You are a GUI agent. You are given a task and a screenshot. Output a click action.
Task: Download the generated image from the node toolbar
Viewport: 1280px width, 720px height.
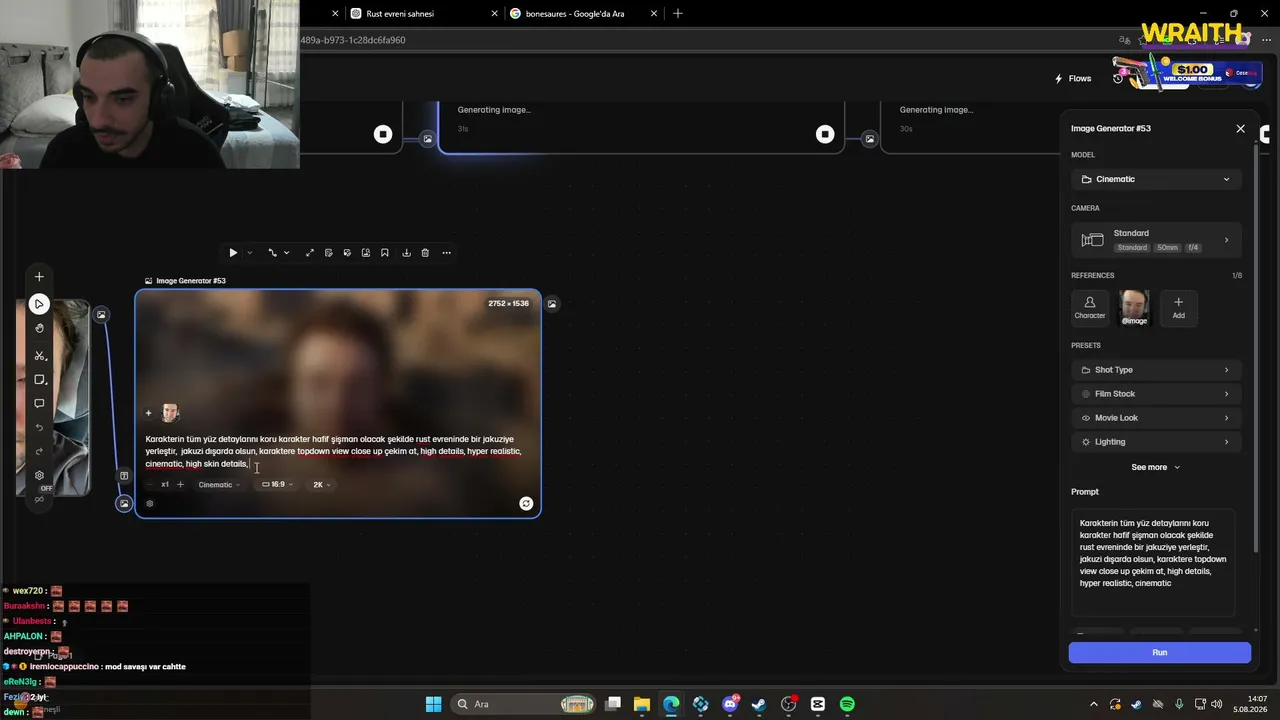point(406,253)
